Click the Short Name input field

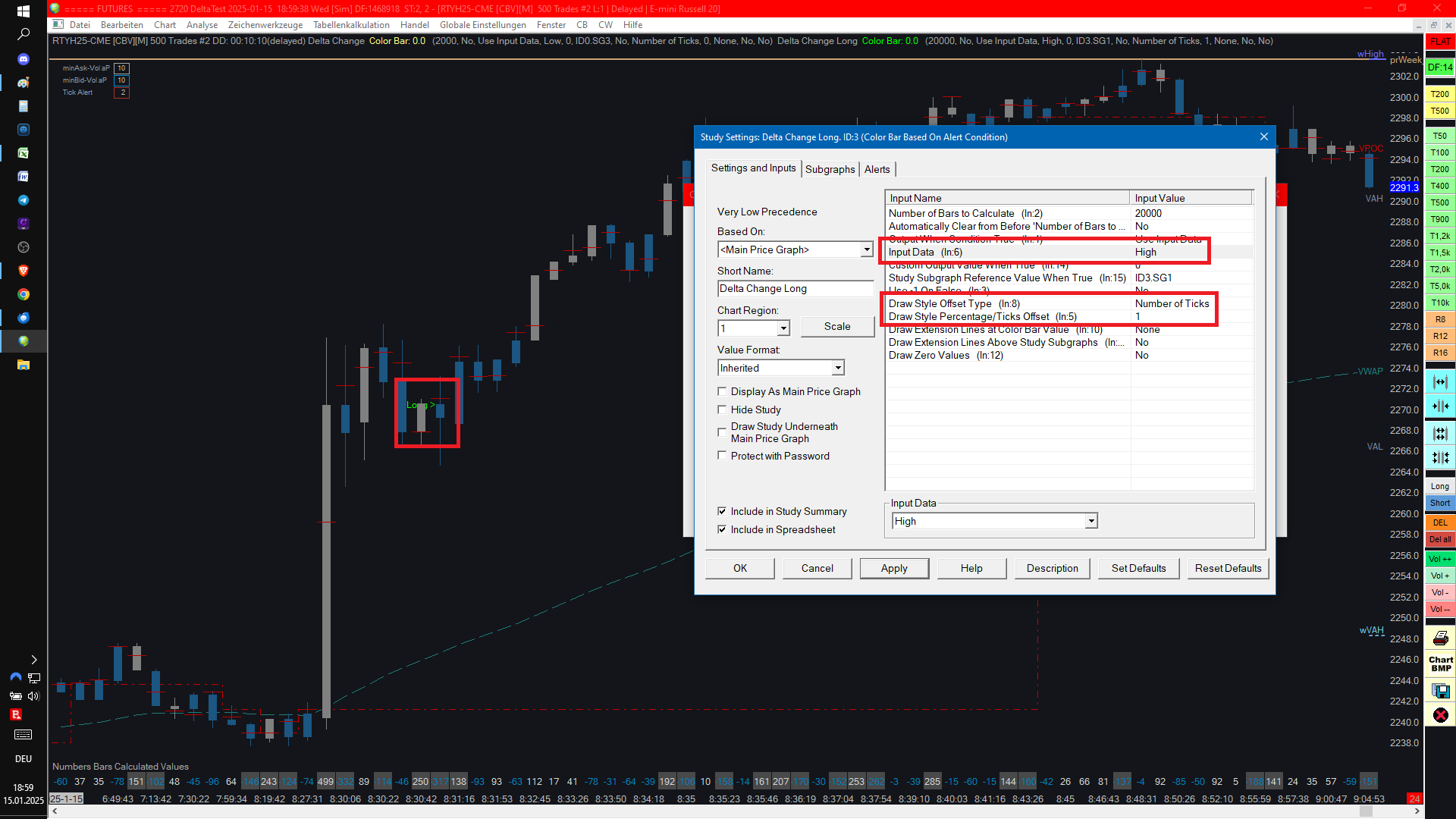(x=794, y=288)
